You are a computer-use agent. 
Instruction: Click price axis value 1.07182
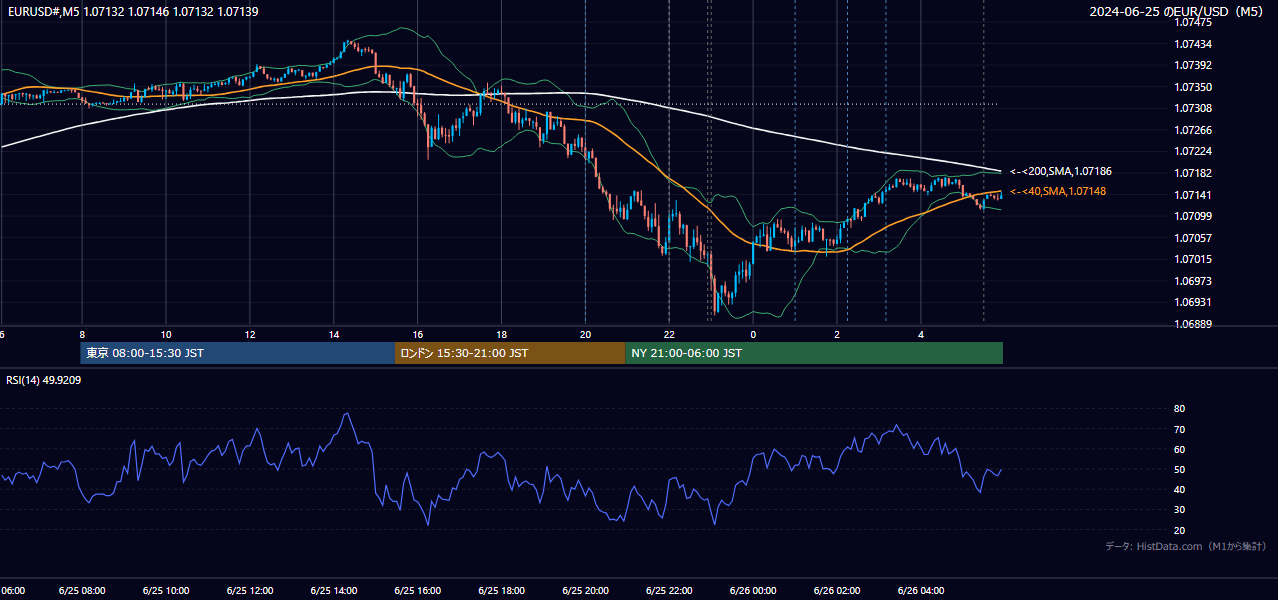tap(1194, 173)
